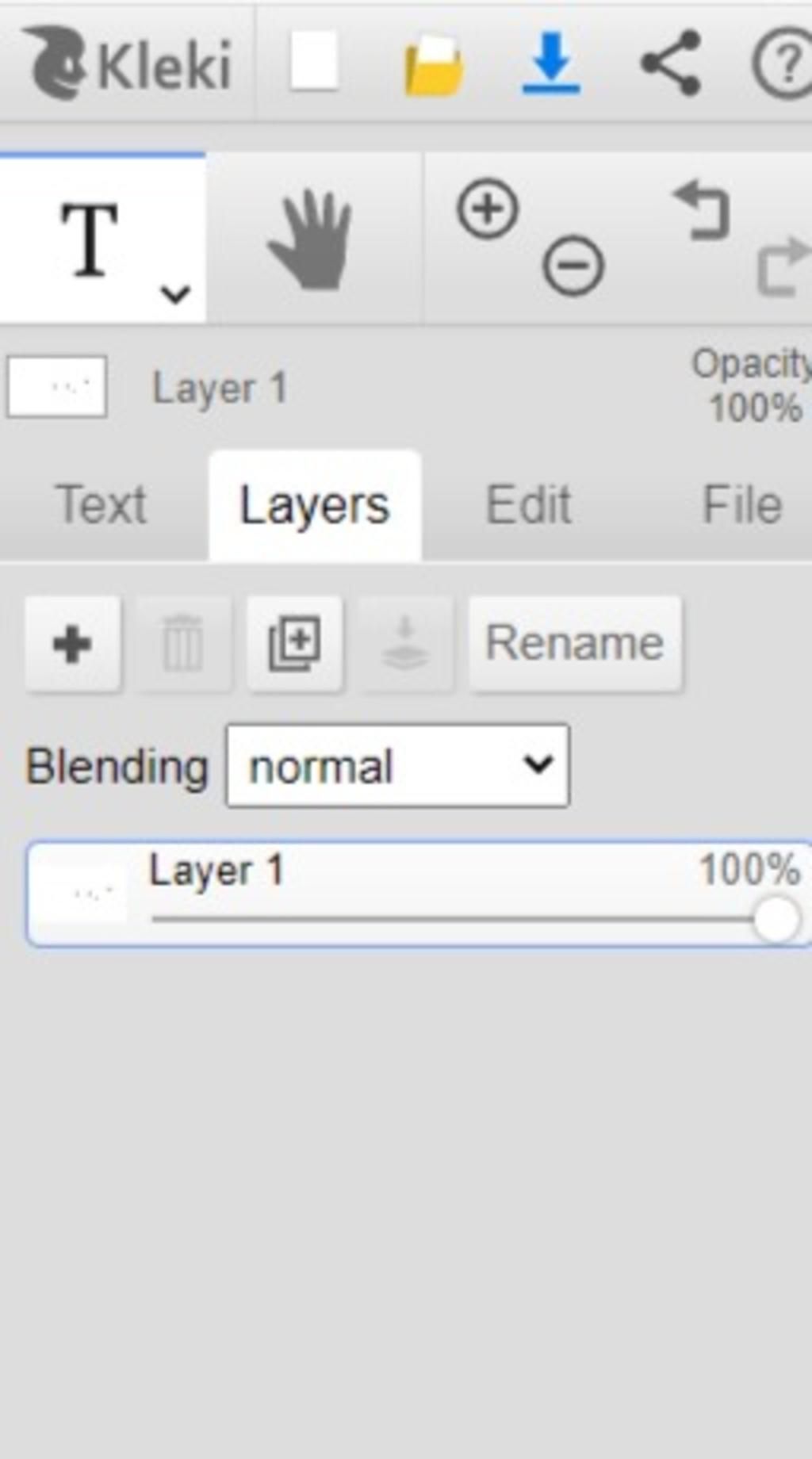Select the Text tool

click(x=89, y=238)
